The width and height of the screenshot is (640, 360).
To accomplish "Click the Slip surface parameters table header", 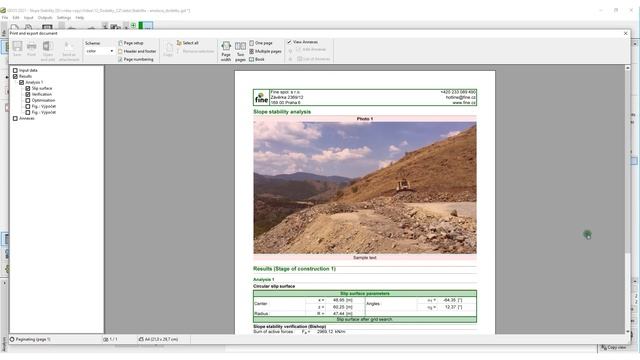I will point(365,293).
